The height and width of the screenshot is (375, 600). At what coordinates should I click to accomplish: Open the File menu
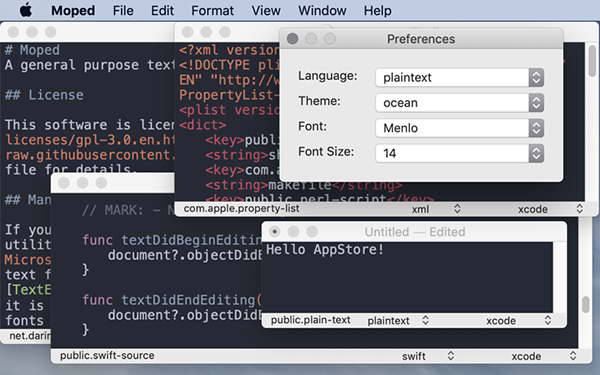click(123, 10)
